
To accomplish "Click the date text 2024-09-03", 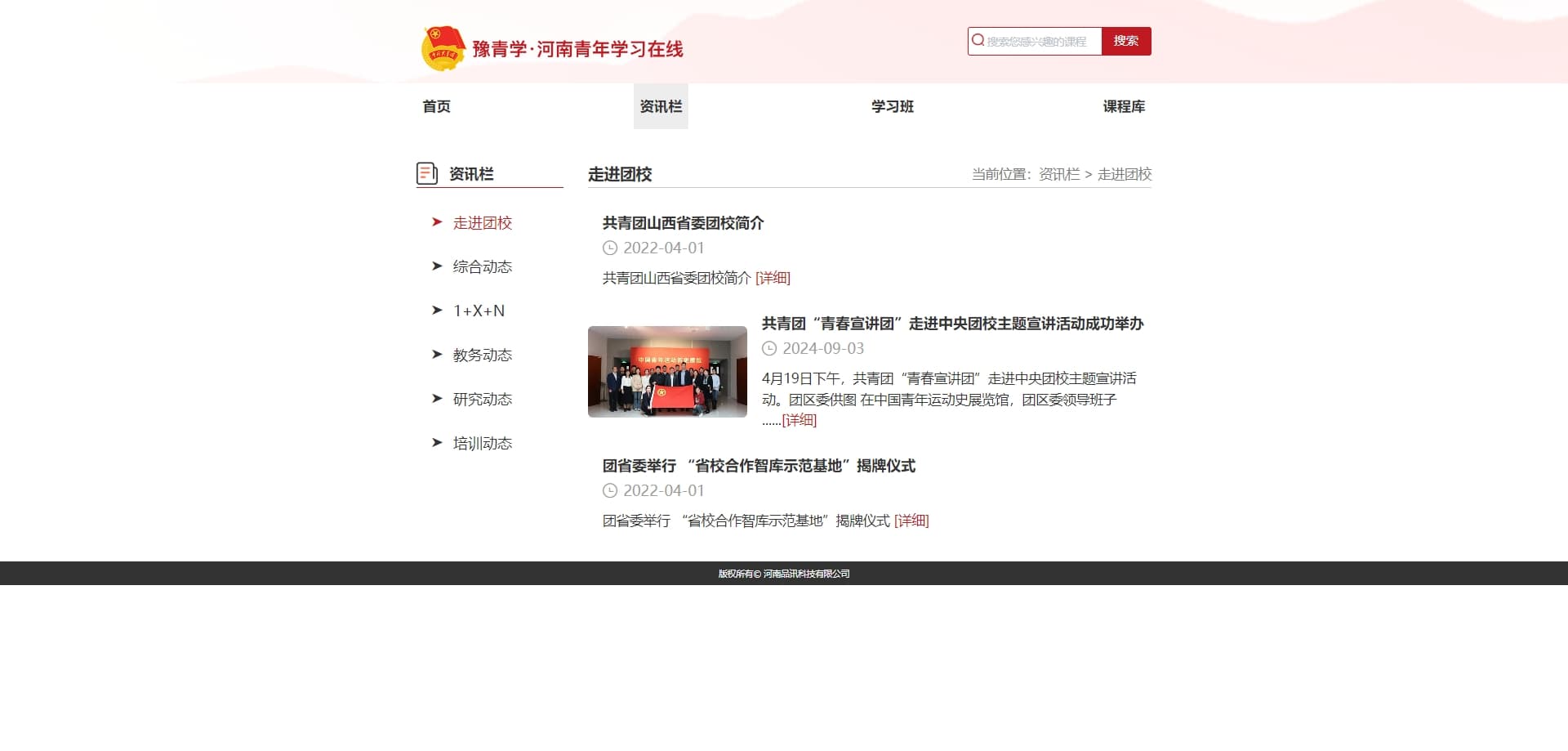I will coord(823,349).
